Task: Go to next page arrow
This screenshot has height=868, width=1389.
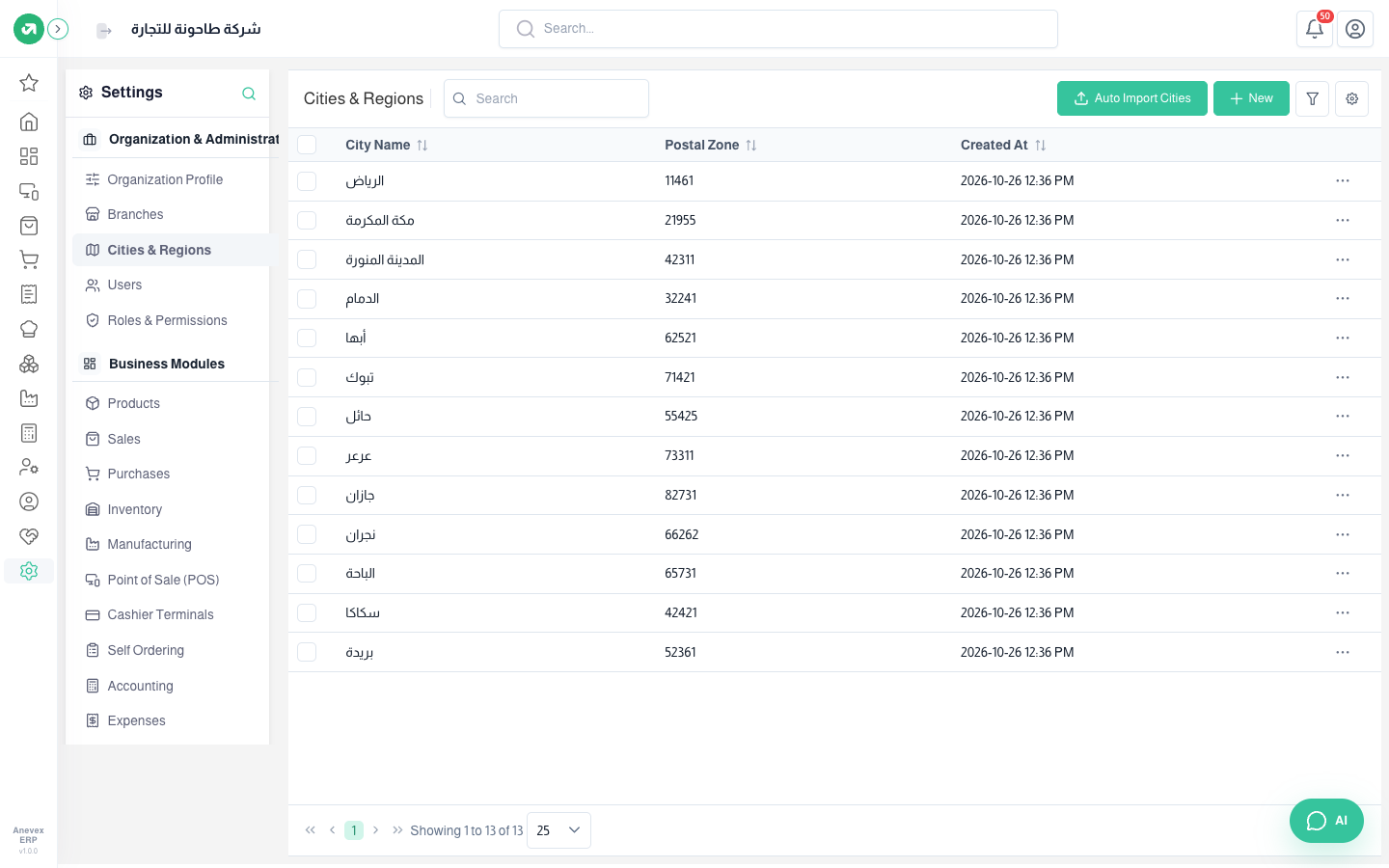Action: [375, 830]
